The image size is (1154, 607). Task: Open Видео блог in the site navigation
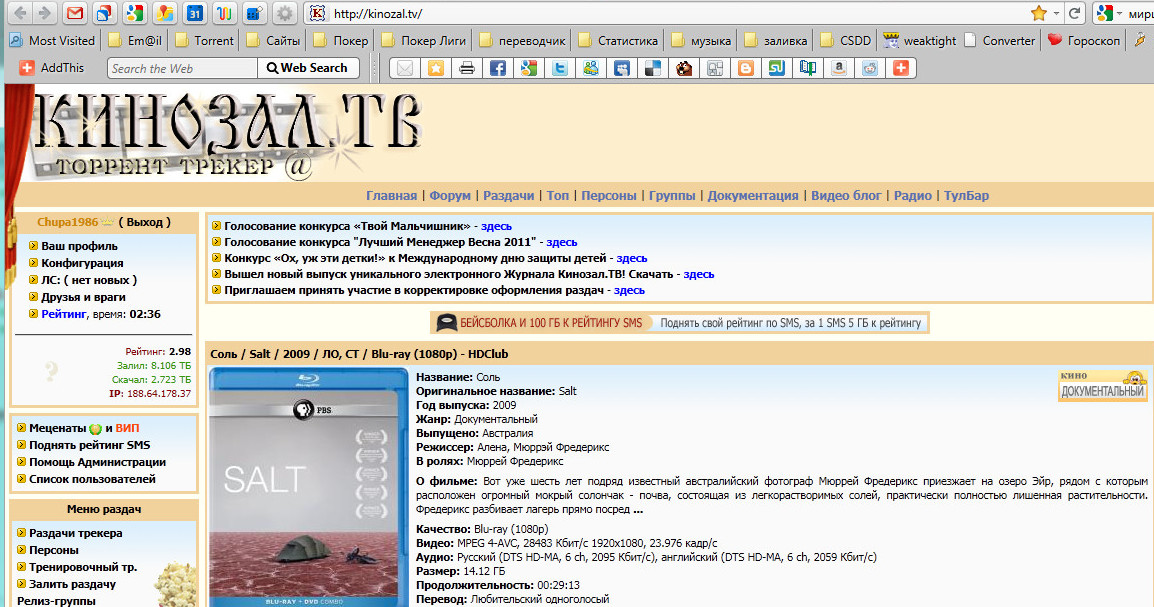[x=846, y=196]
